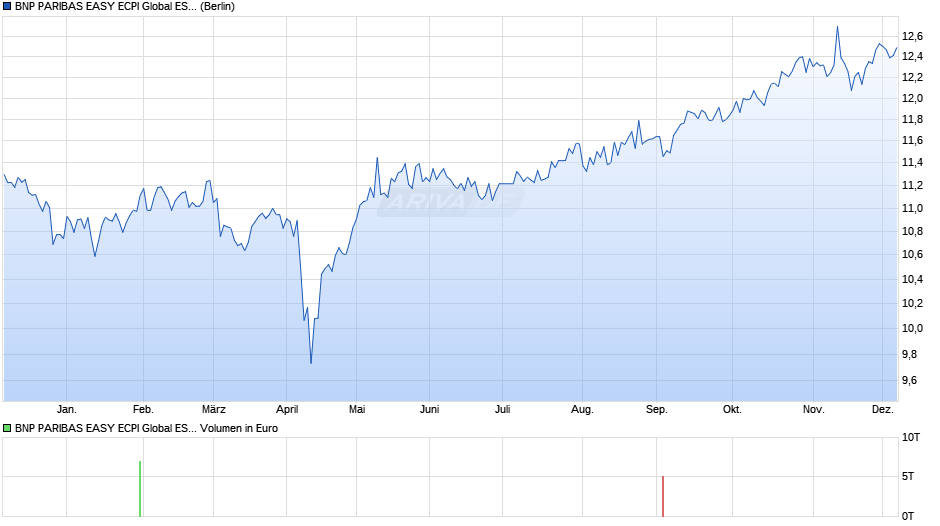Click the 'Feb.' month label
Image resolution: width=940 pixels, height=526 pixels.
143,410
